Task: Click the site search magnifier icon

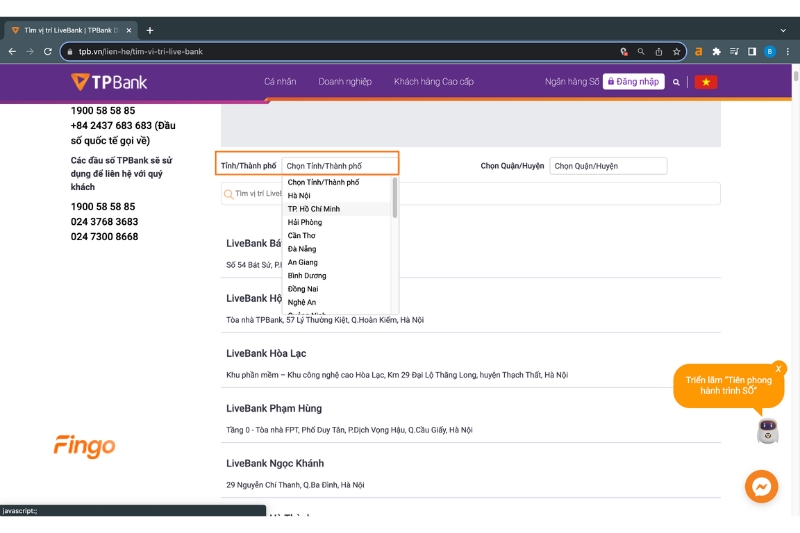Action: click(x=676, y=82)
